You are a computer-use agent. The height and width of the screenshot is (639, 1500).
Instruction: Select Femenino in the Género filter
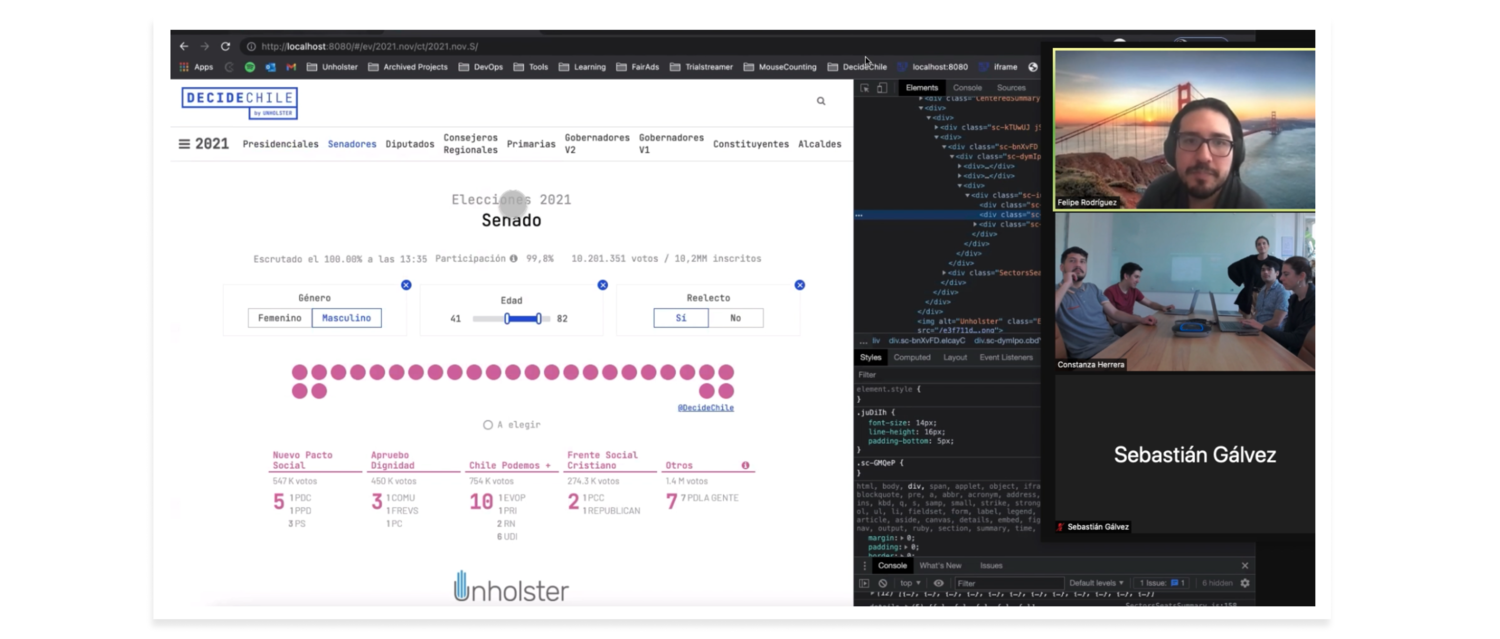click(280, 318)
